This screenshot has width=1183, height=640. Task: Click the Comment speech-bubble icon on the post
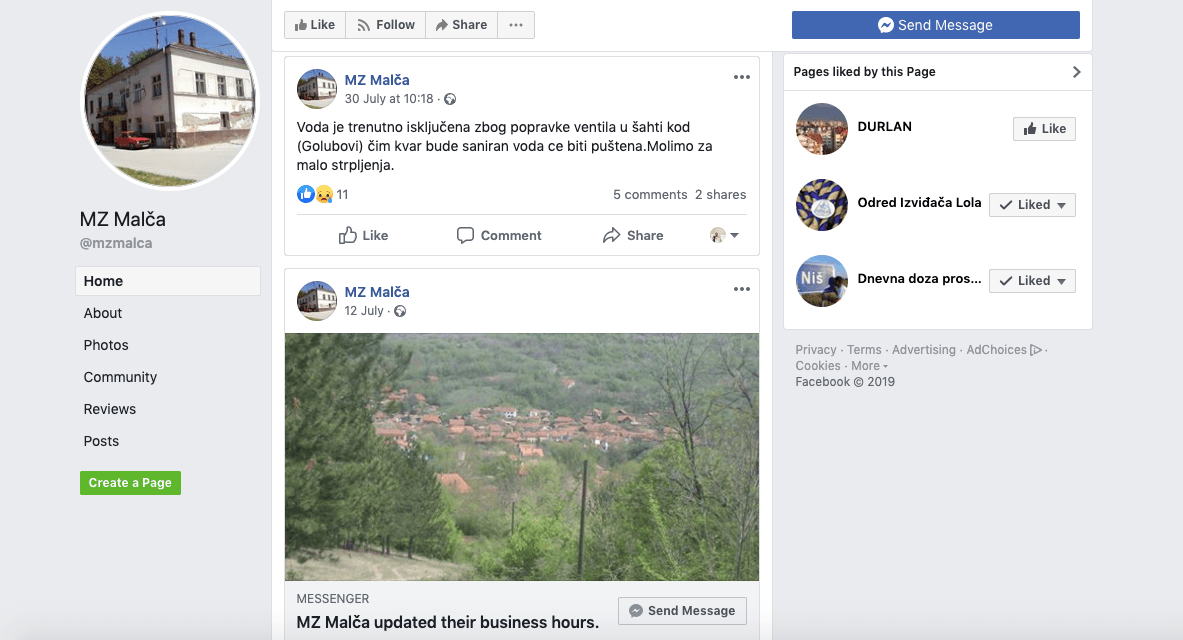(466, 235)
